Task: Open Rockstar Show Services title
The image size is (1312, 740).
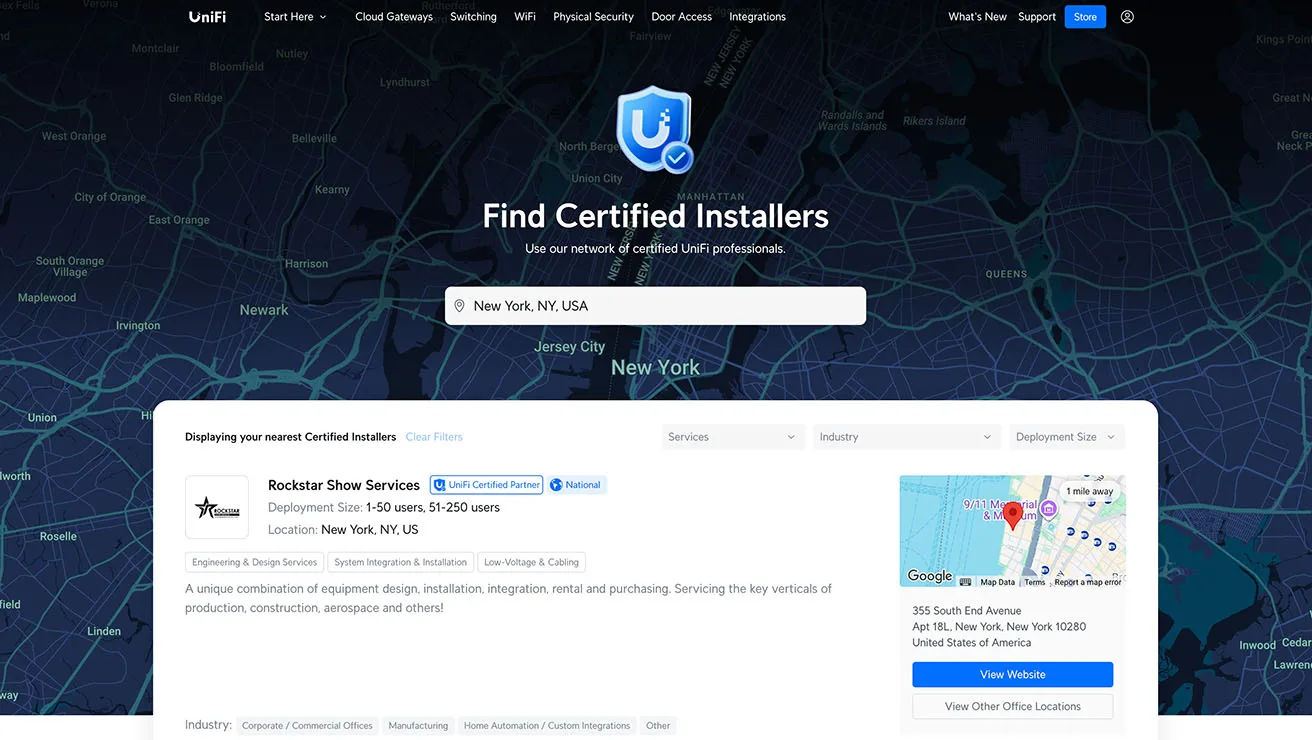Action: tap(344, 485)
